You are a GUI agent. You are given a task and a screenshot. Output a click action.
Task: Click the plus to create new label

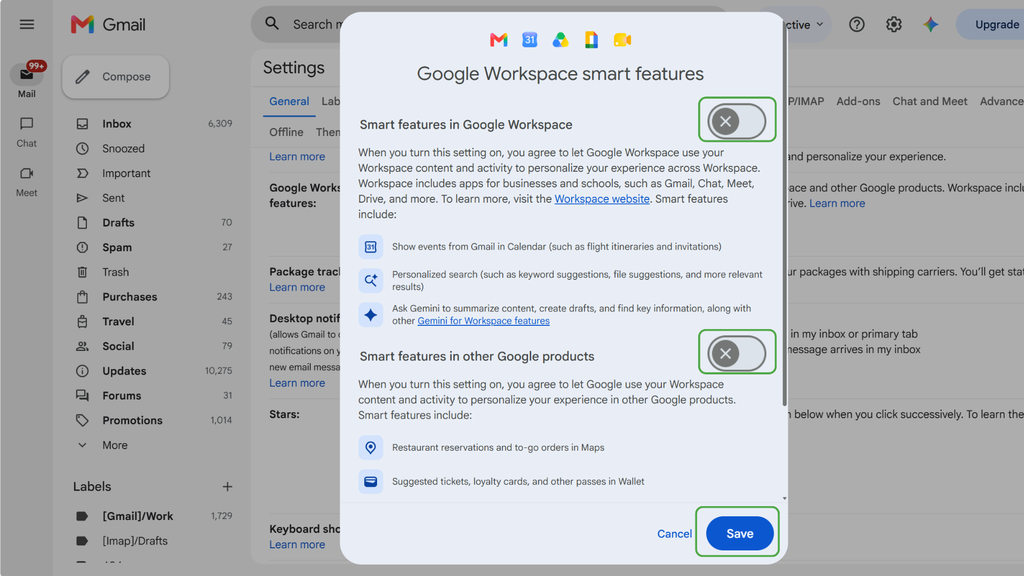coord(227,487)
